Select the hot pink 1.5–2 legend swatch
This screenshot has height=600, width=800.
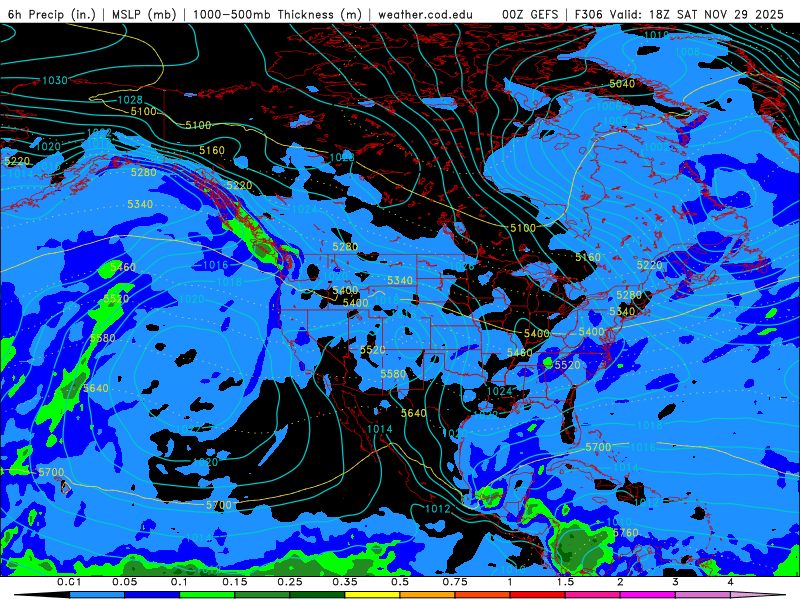[593, 595]
